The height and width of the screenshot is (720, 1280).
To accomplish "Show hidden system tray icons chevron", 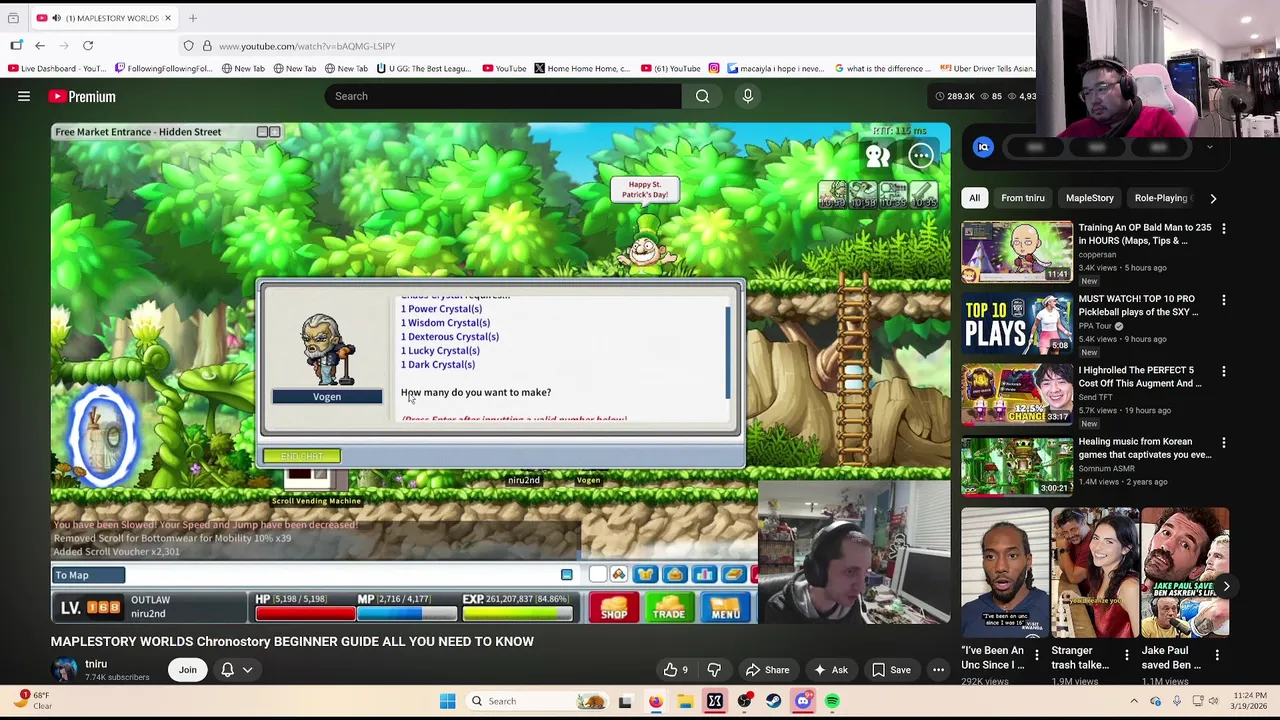I will [x=1133, y=701].
